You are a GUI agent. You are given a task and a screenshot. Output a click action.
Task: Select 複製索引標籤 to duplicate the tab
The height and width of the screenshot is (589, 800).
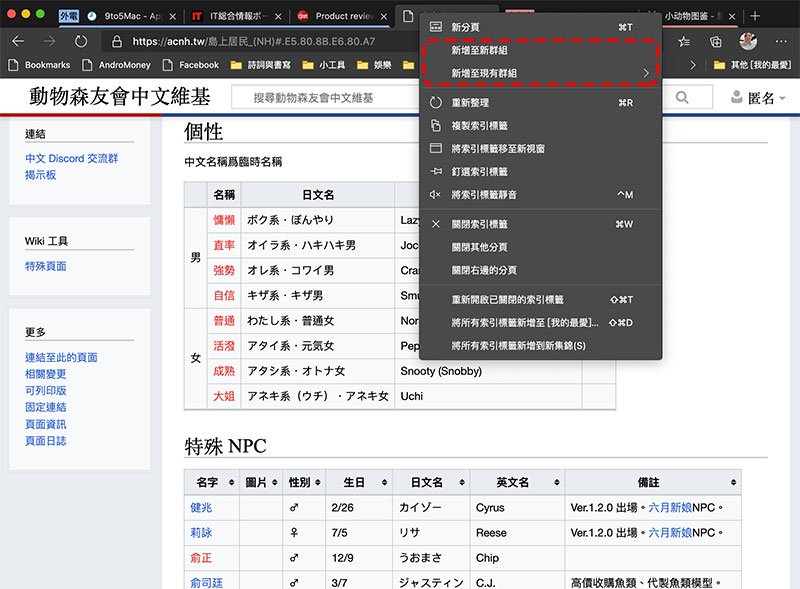click(479, 125)
